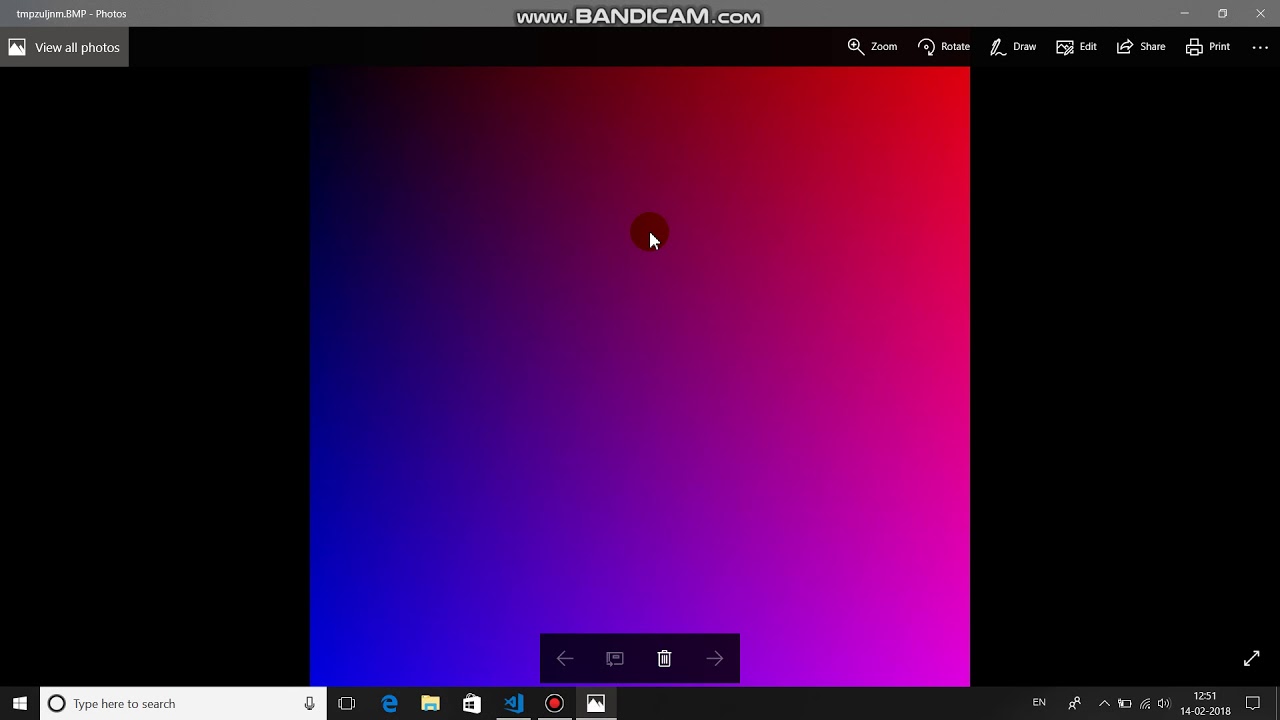Screen dimensions: 1280x720
Task: Open Edit for this image
Action: coord(1077,47)
